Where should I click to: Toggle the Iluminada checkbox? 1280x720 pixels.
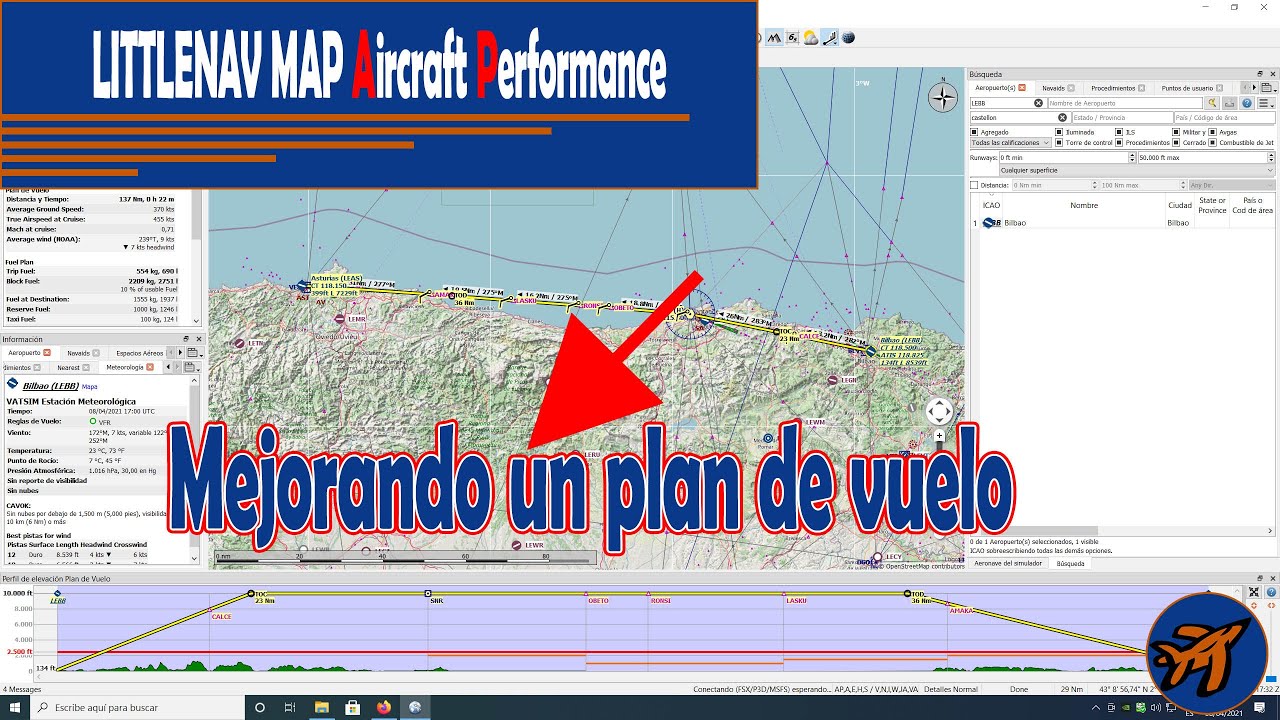click(x=1059, y=132)
